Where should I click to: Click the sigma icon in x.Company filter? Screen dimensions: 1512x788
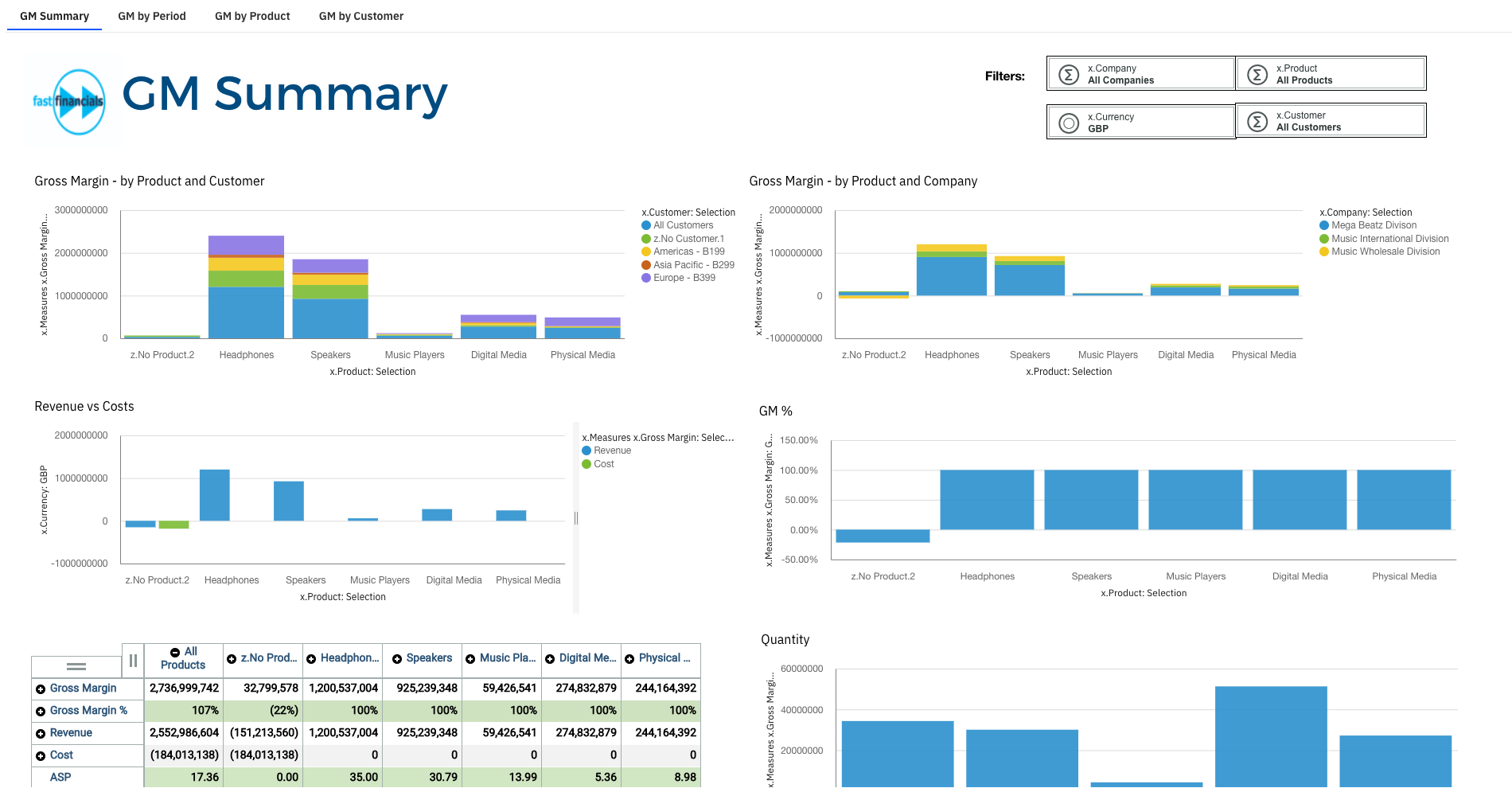(x=1069, y=75)
